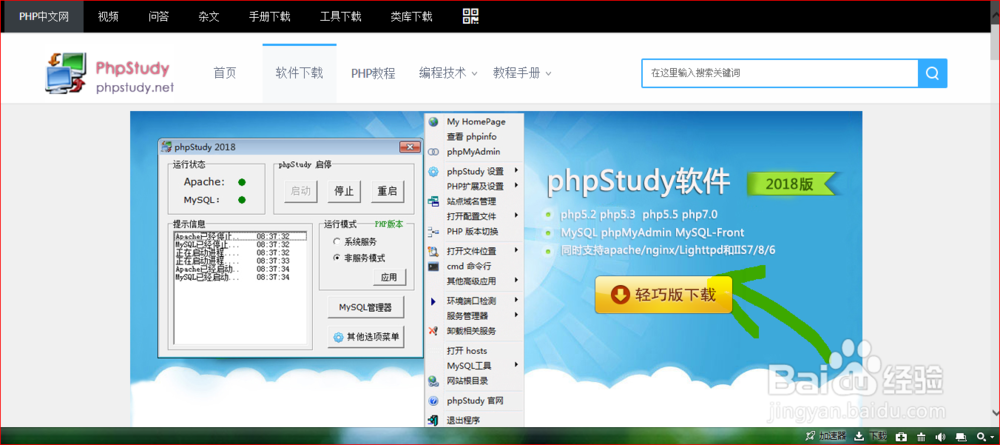
Task: Click the 启动 button in phpStudy window
Action: (300, 191)
